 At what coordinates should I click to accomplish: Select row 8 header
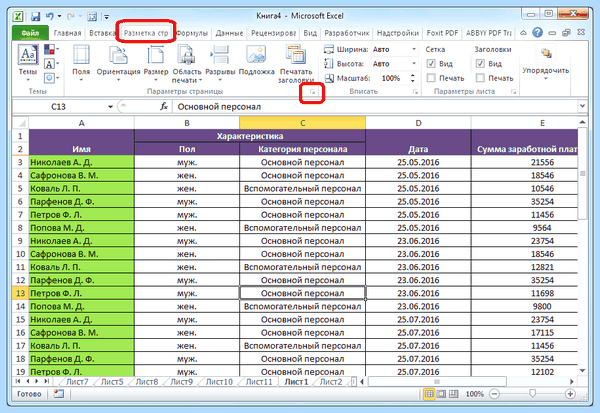tap(20, 228)
